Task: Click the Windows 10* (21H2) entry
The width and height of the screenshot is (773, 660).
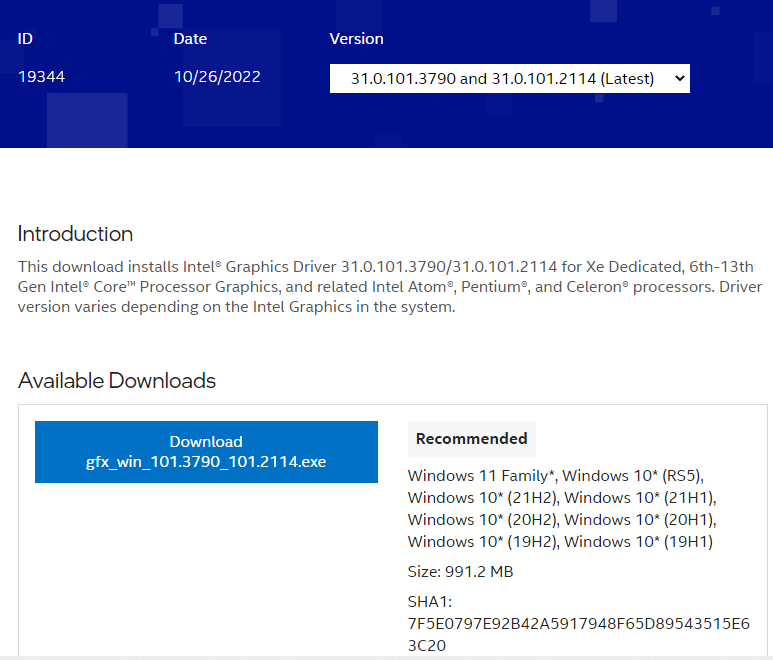Action: (484, 498)
